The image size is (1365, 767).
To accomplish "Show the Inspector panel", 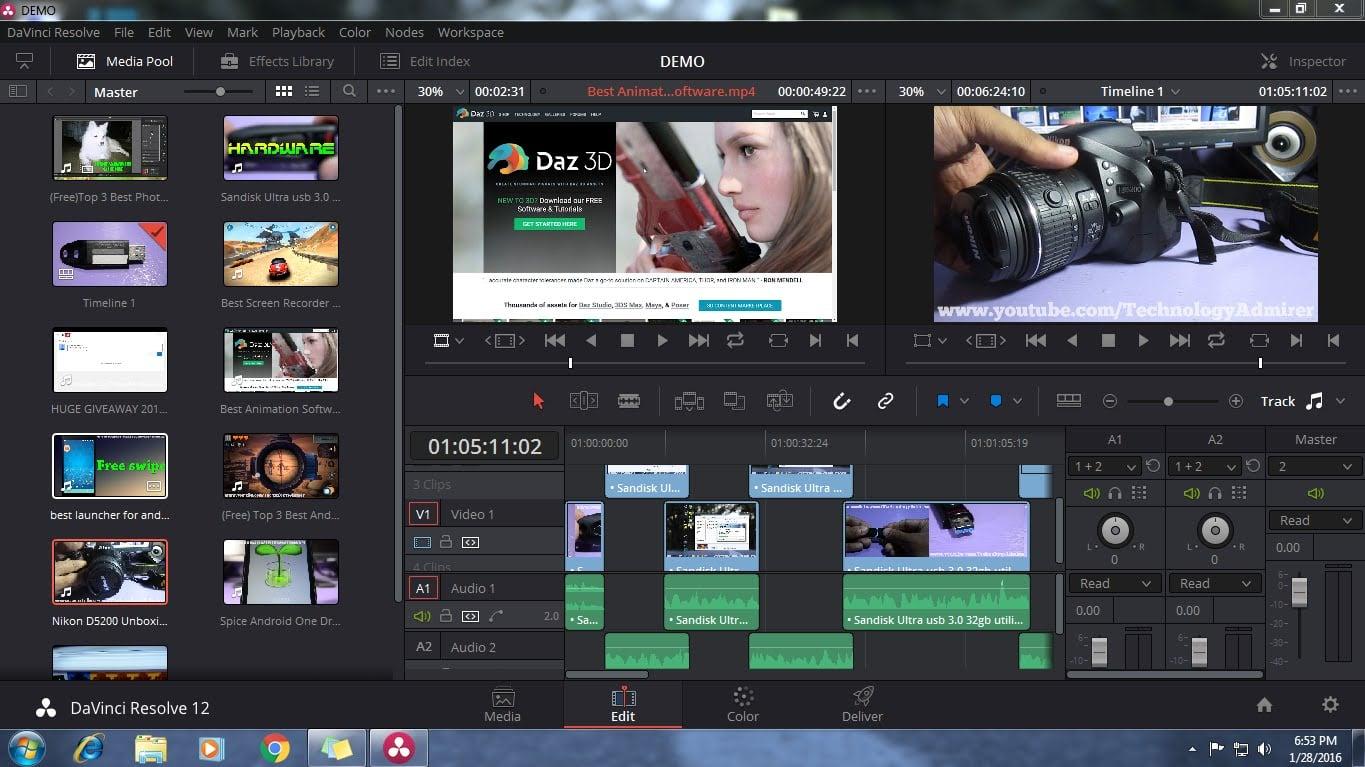I will (x=1303, y=61).
